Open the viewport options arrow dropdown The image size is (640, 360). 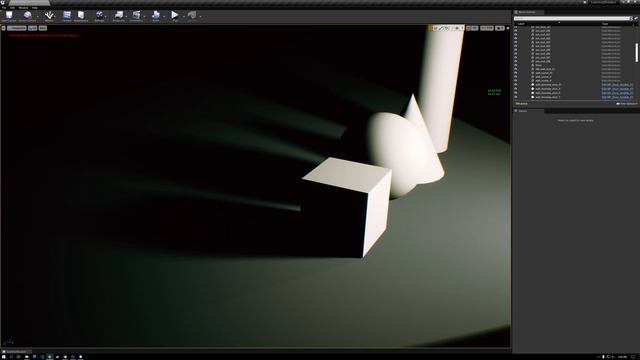[x=4, y=28]
